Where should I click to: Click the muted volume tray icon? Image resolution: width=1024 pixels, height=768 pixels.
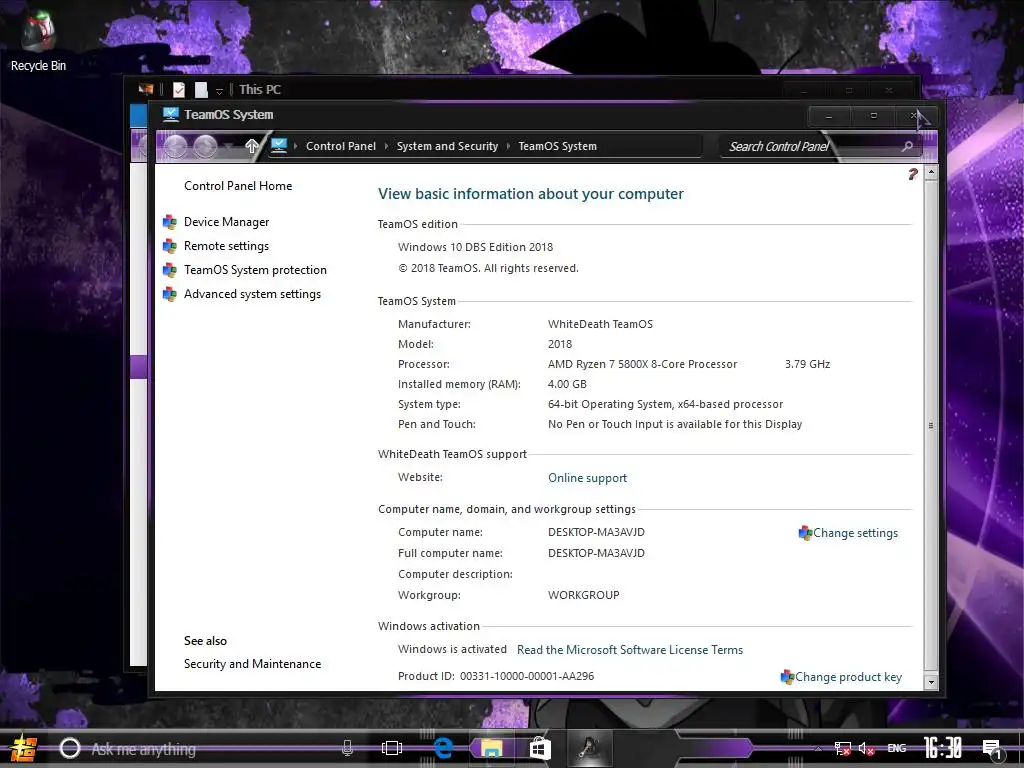866,749
